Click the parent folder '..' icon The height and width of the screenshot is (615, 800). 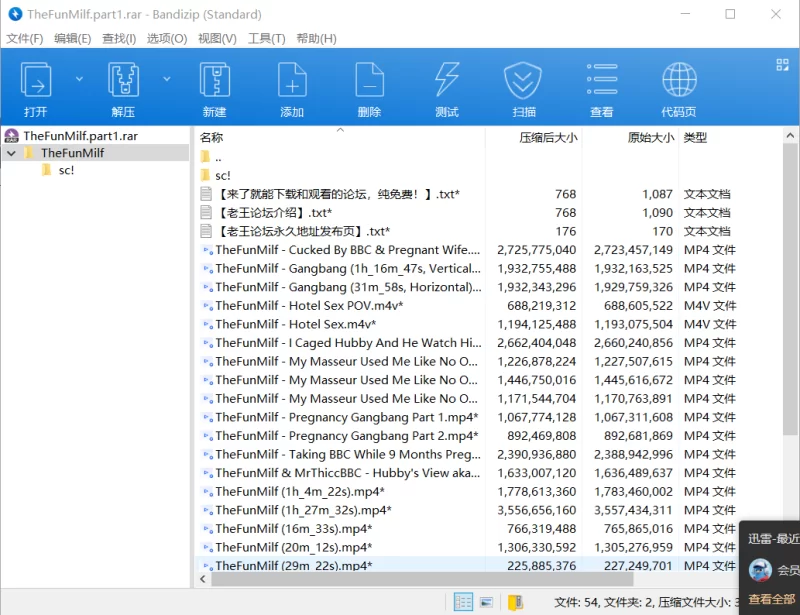click(206, 157)
